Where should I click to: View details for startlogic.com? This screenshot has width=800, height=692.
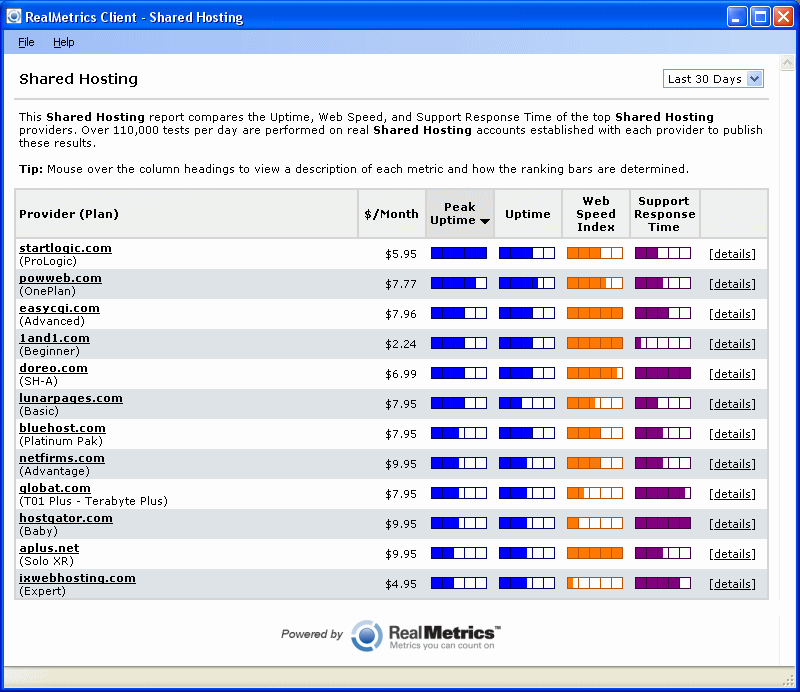click(732, 254)
